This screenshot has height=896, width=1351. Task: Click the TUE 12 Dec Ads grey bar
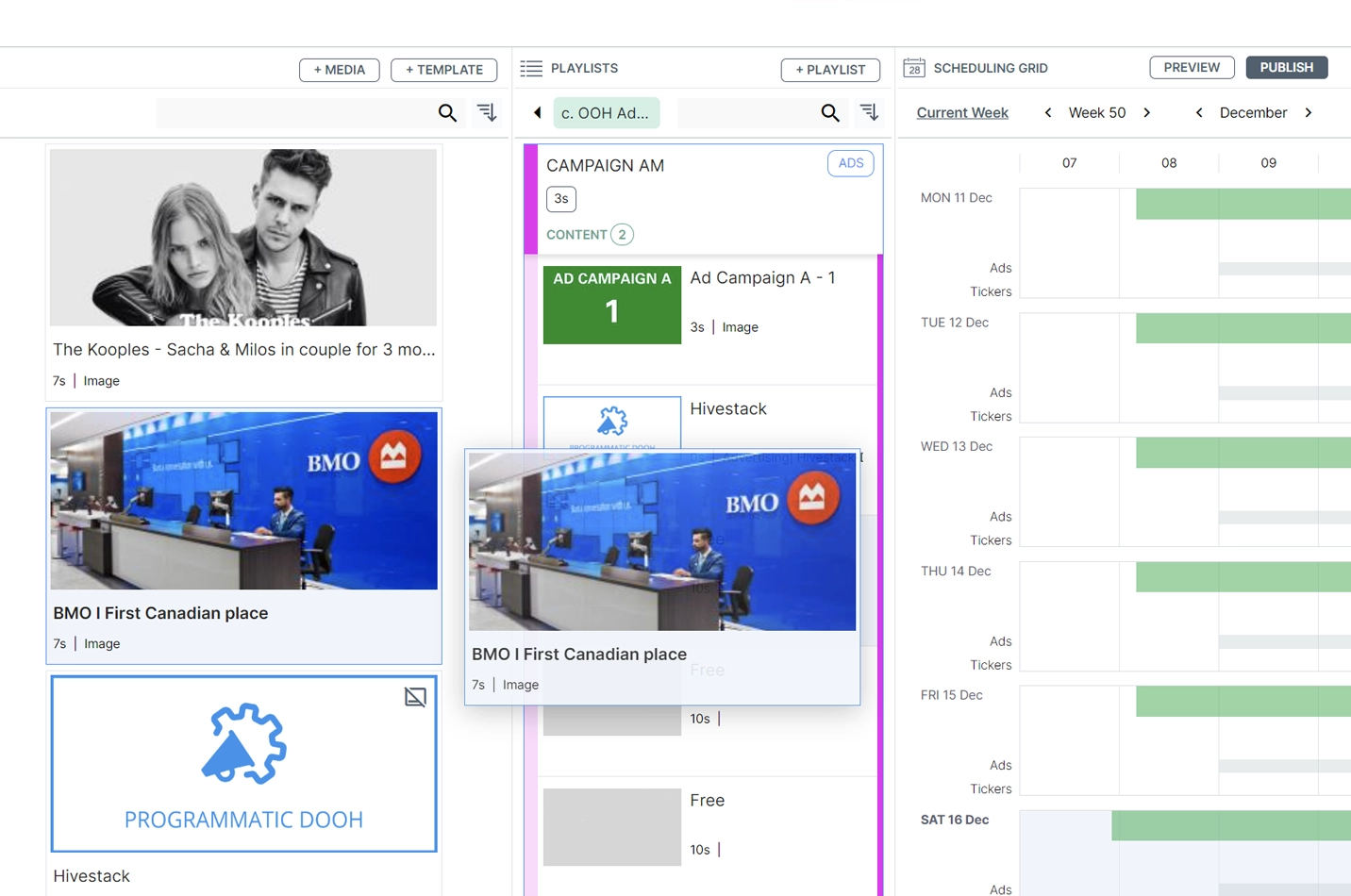tap(1285, 393)
